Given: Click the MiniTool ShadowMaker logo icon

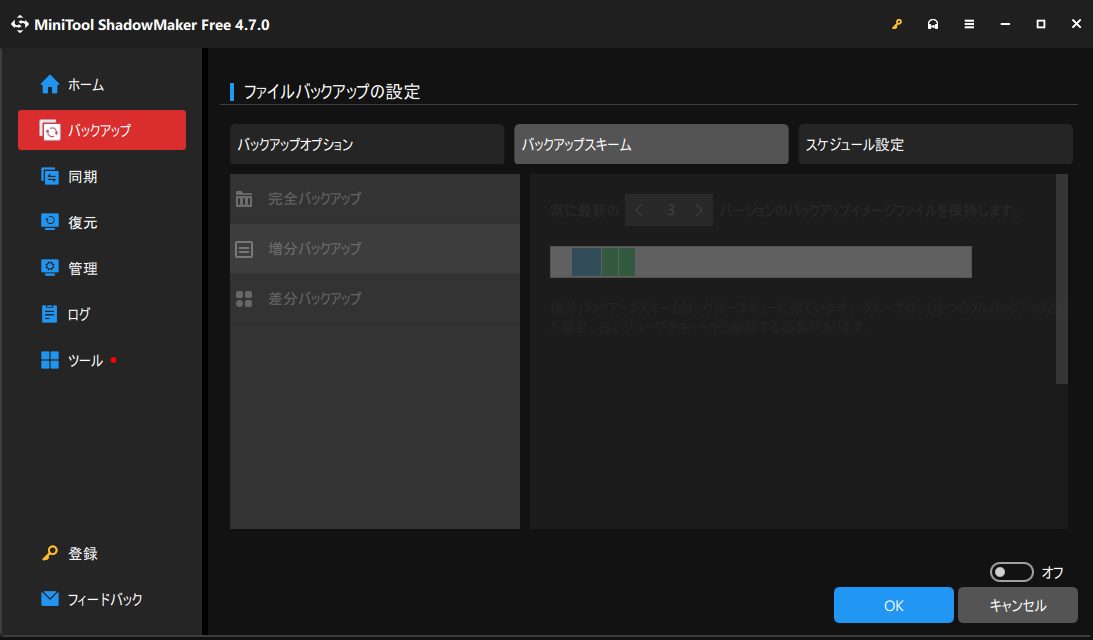Looking at the screenshot, I should 20,24.
